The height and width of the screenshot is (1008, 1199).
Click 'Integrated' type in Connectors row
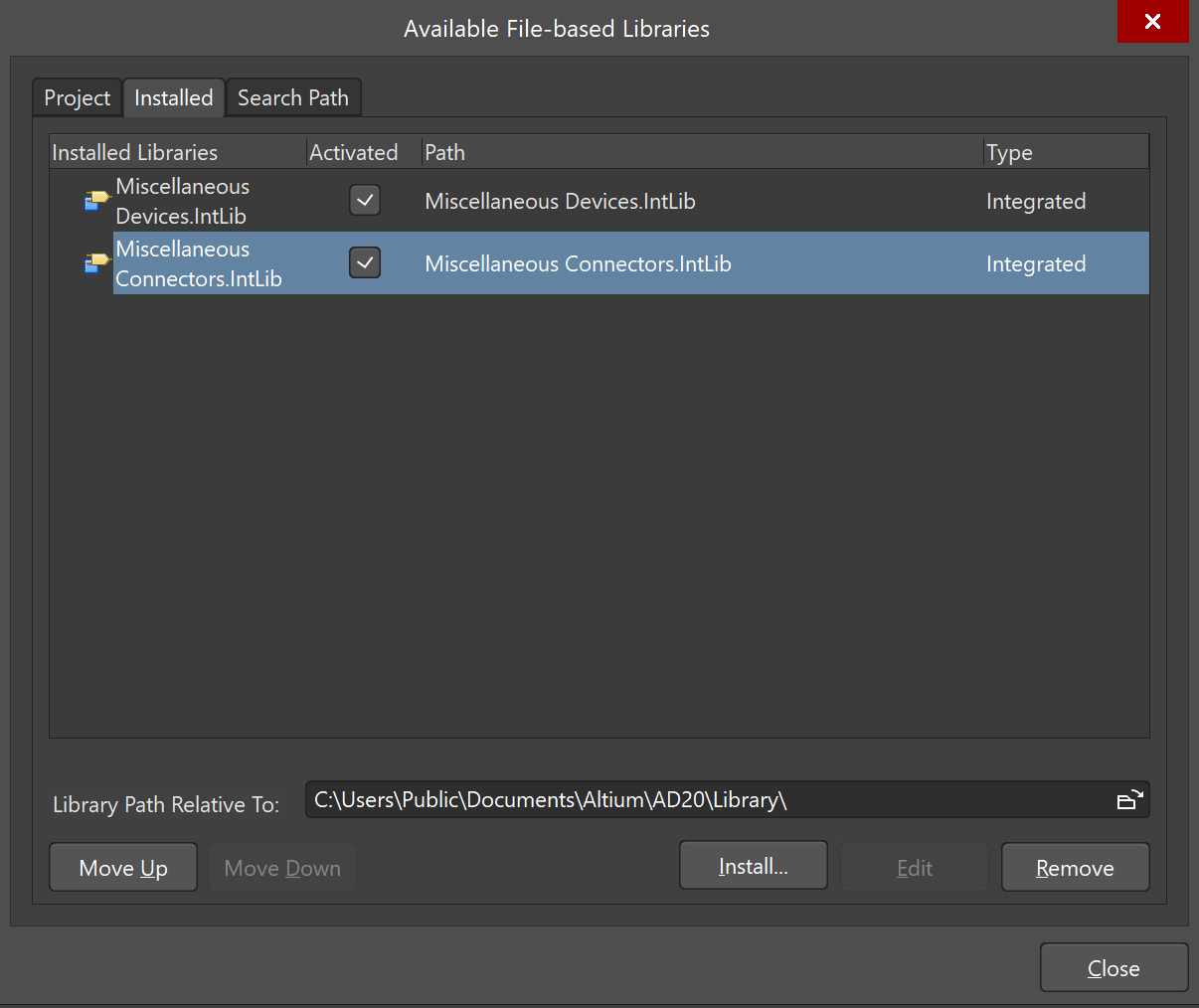tap(1036, 263)
